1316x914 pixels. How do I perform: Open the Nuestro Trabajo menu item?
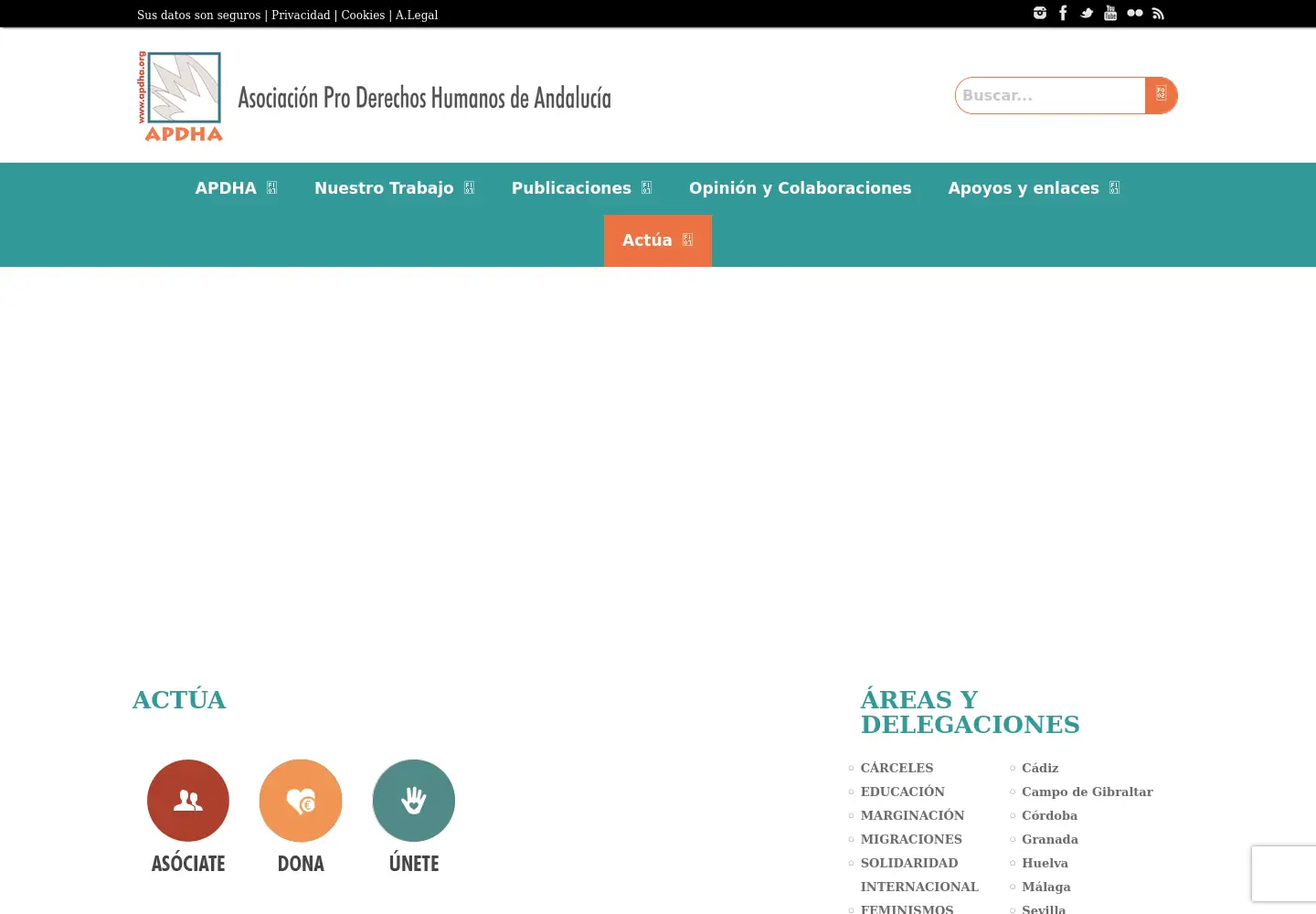384,187
